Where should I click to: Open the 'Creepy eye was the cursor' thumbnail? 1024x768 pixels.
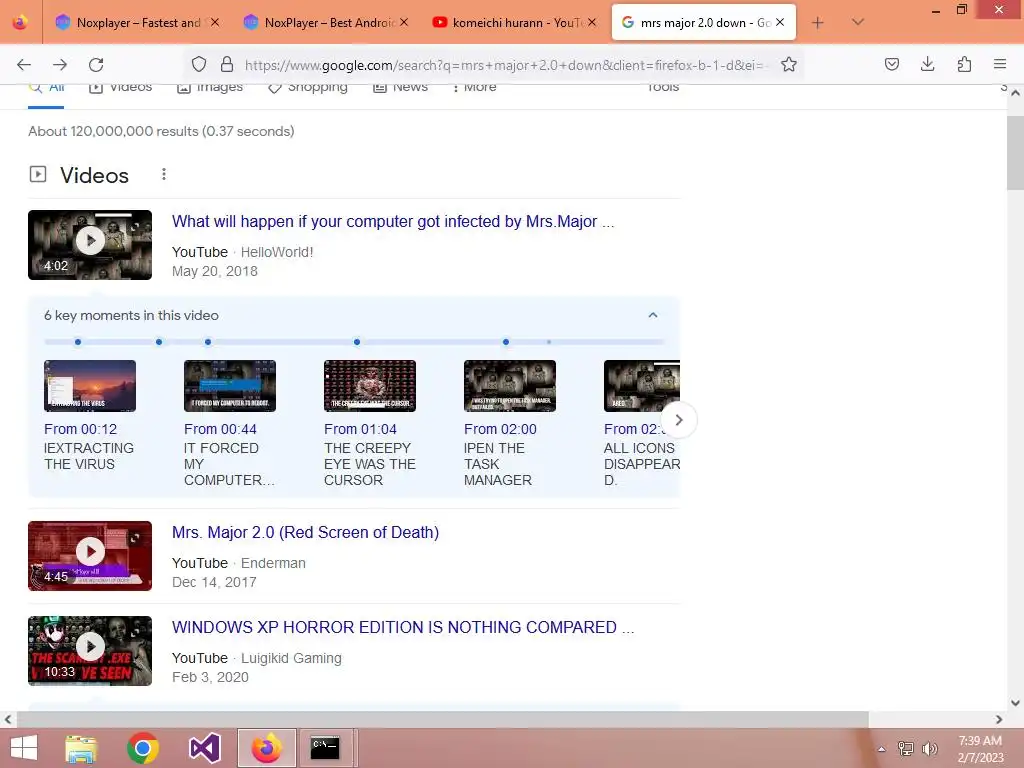(x=370, y=386)
